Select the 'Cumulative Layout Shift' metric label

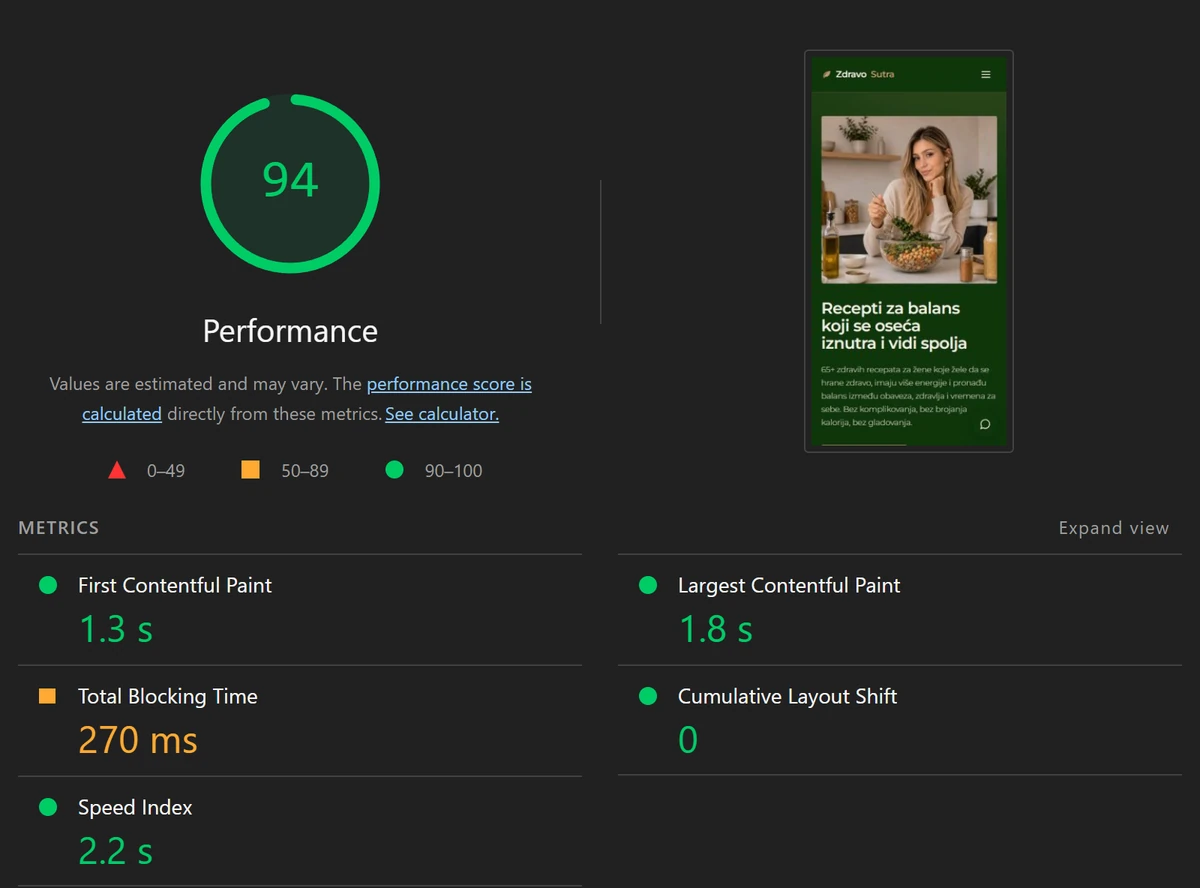coord(787,696)
